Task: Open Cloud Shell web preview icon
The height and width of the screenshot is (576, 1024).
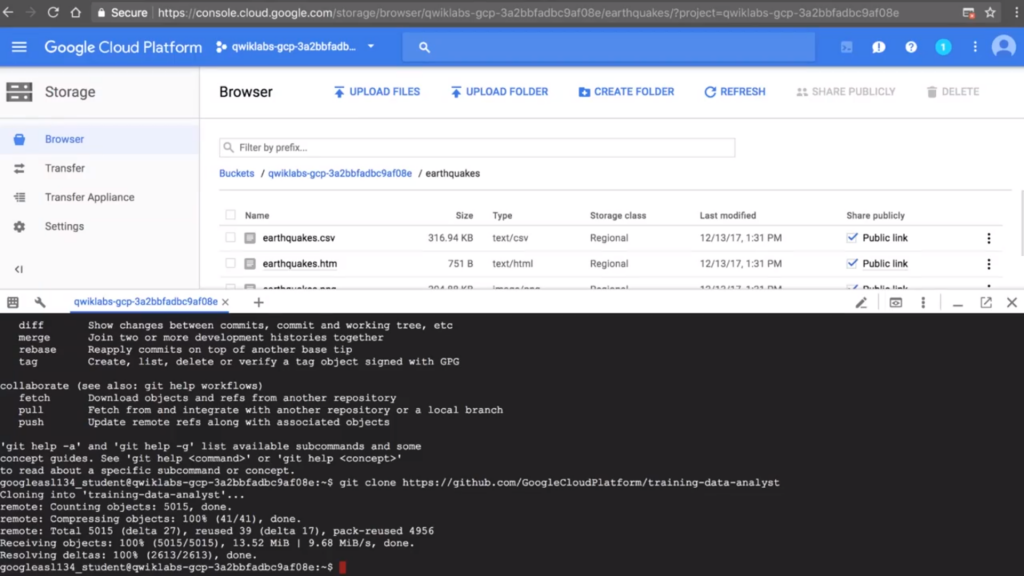Action: point(895,302)
